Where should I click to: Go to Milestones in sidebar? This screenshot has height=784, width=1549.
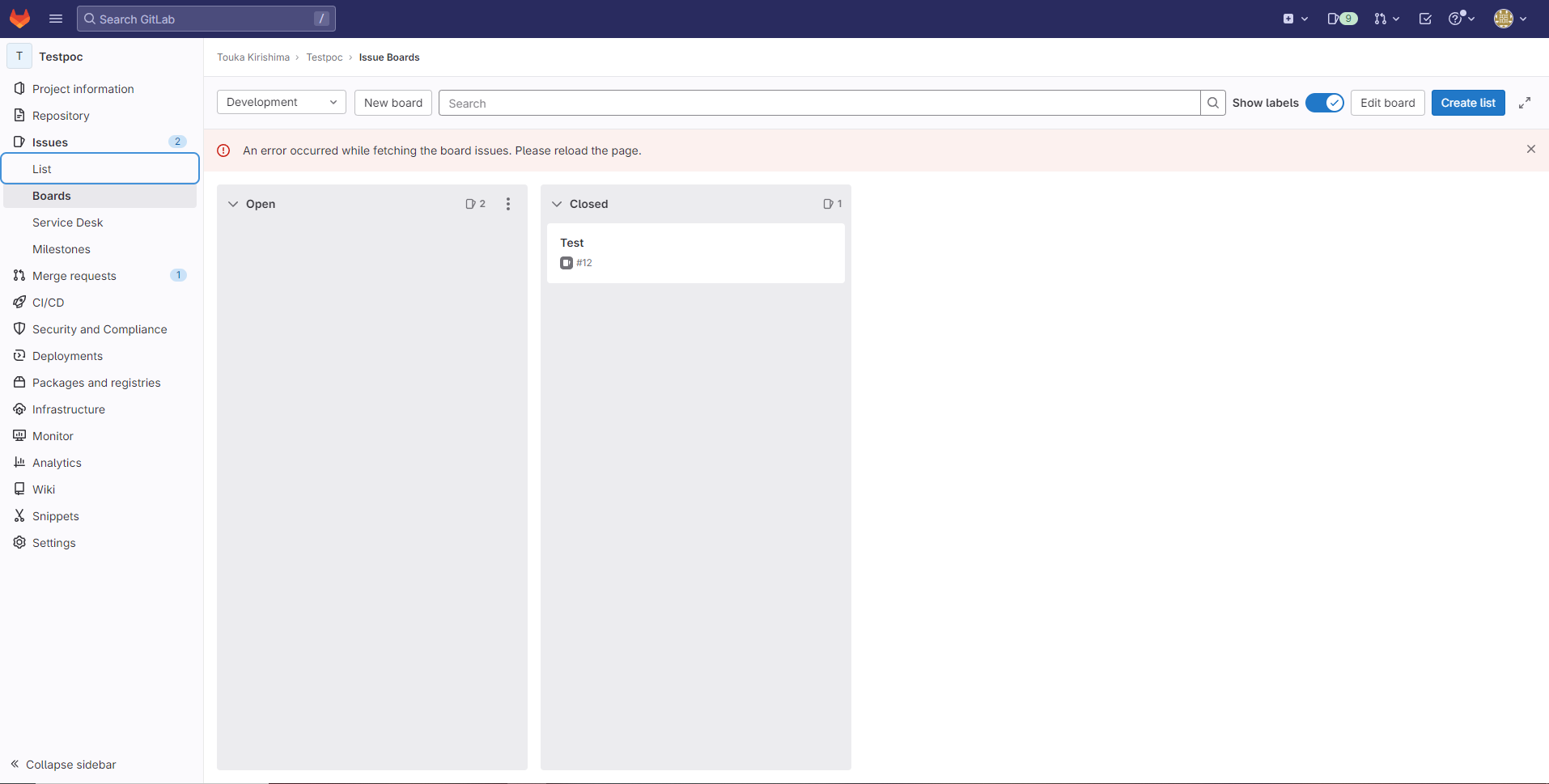click(62, 249)
